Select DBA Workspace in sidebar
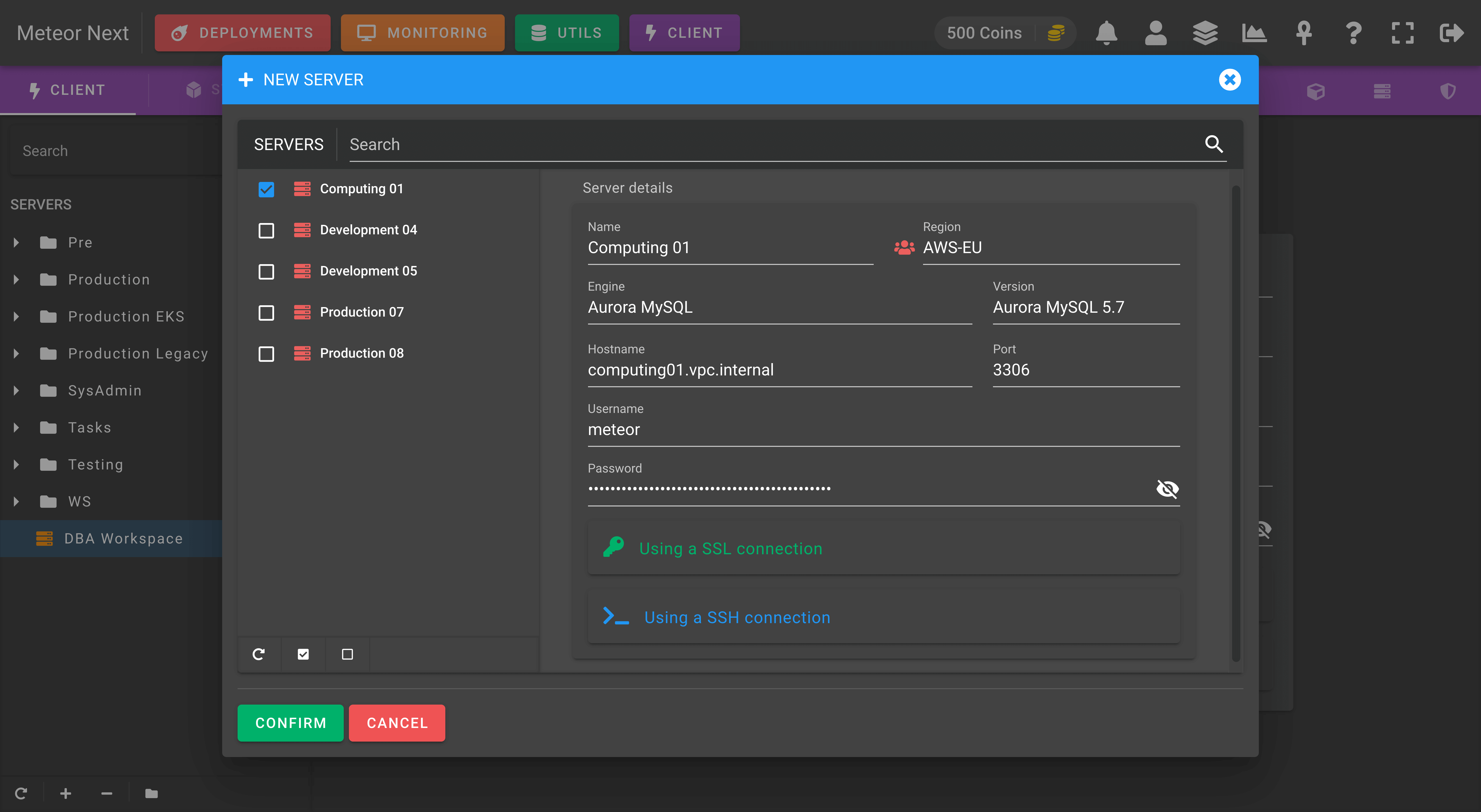The height and width of the screenshot is (812, 1481). tap(111, 538)
